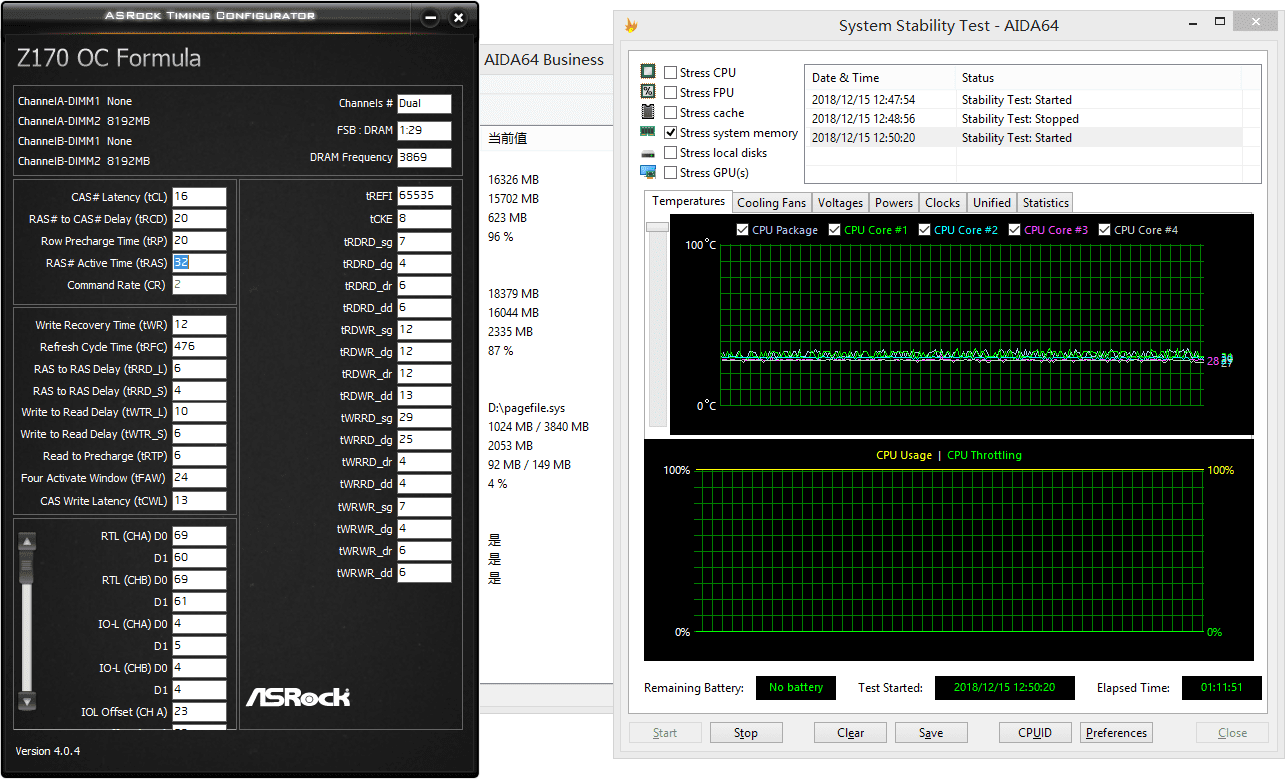The width and height of the screenshot is (1285, 780).
Task: Click the down arrow in ASRock scrollbar
Action: coord(27,701)
